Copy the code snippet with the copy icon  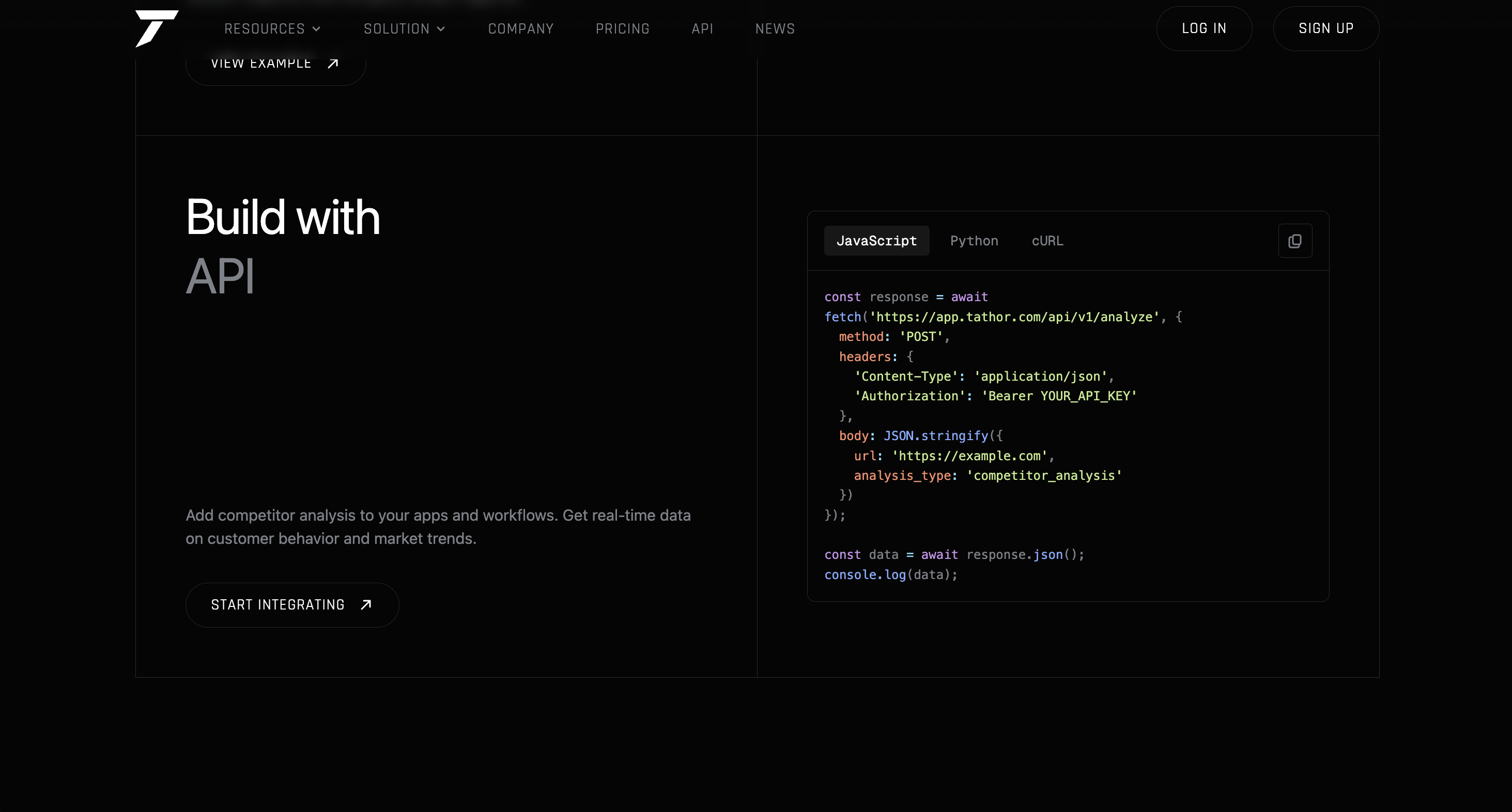(x=1295, y=241)
